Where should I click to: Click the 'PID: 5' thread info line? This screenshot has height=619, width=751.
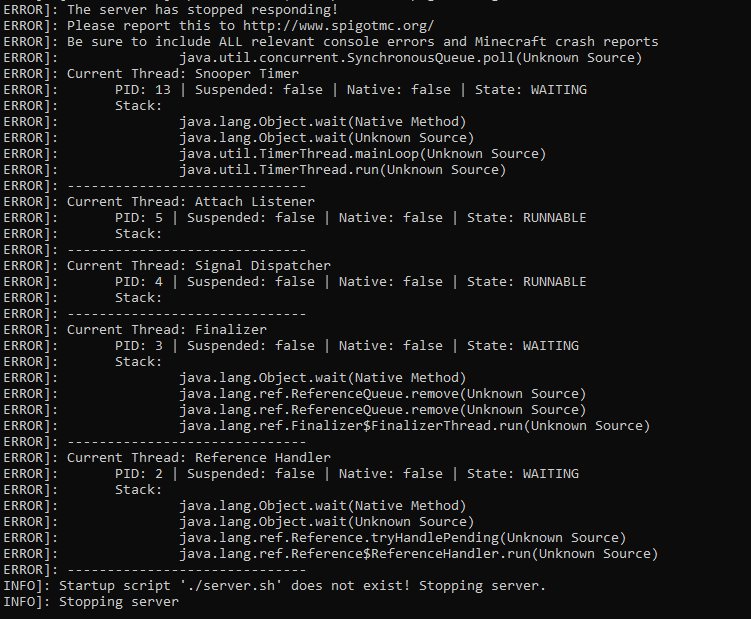tap(350, 217)
